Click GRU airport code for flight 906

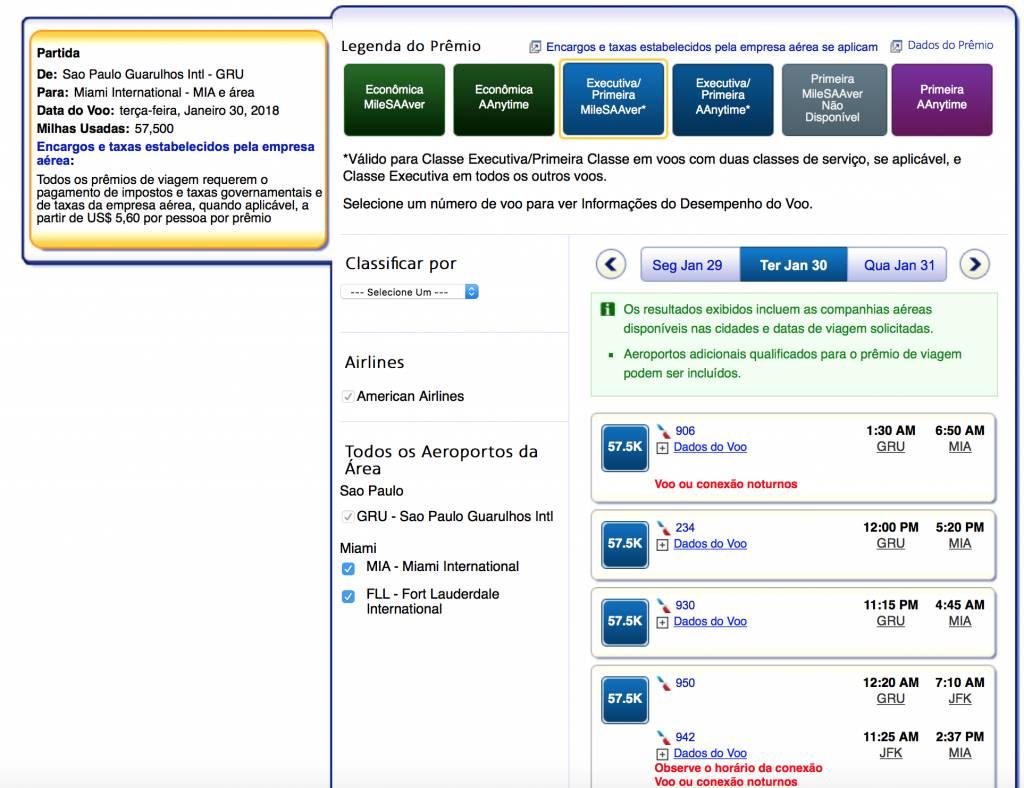891,447
